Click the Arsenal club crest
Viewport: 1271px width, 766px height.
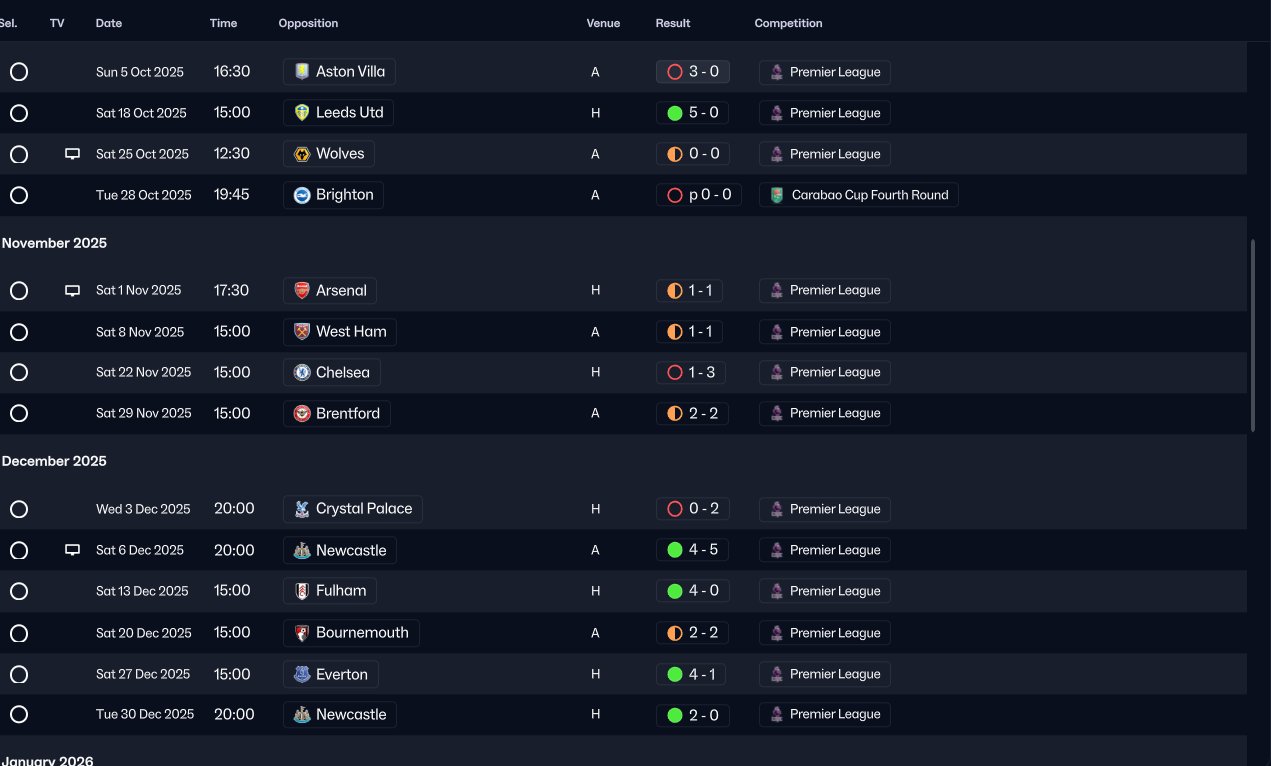point(302,291)
